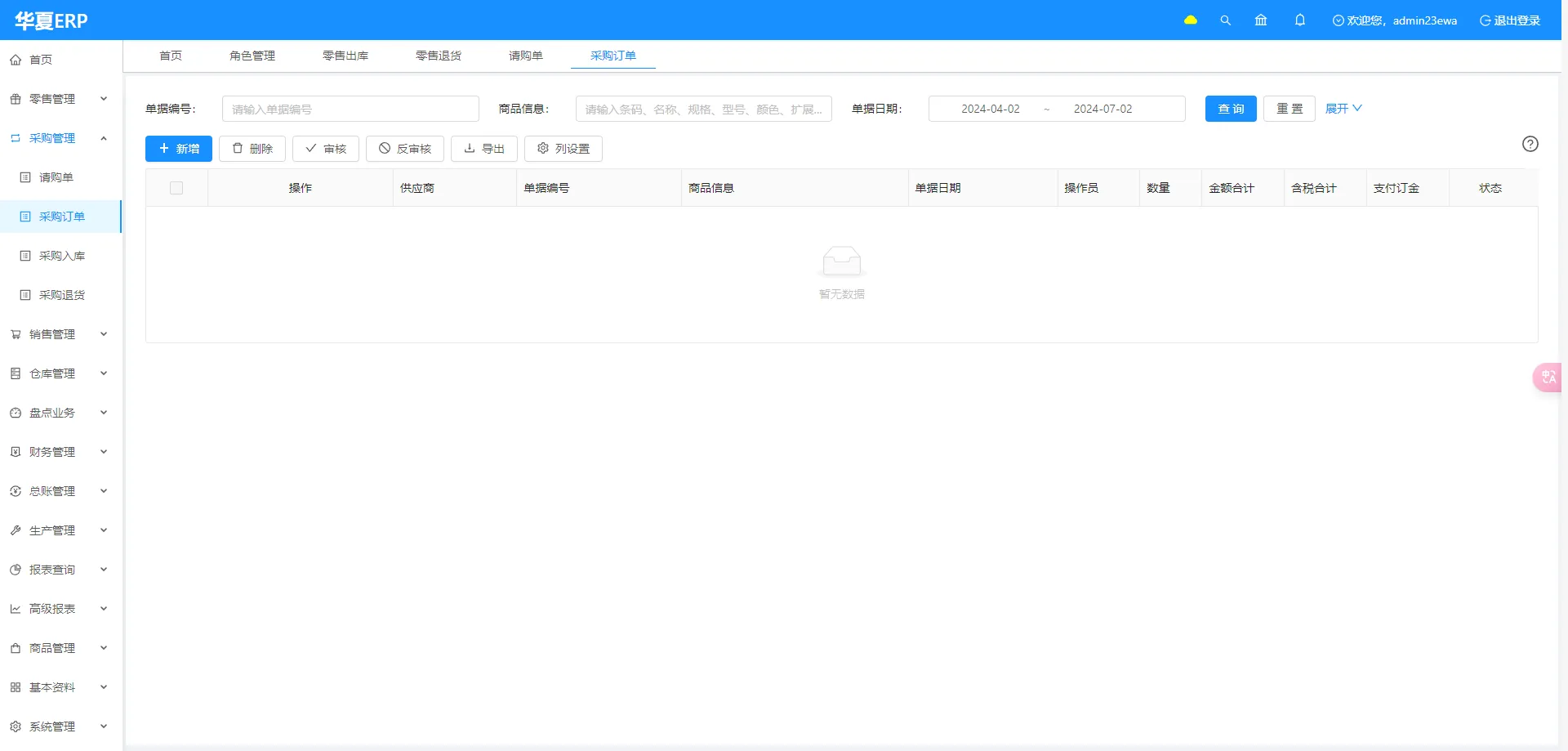The width and height of the screenshot is (1568, 751).
Task: Expand the 零售管理 menu chevron
Action: tap(104, 99)
